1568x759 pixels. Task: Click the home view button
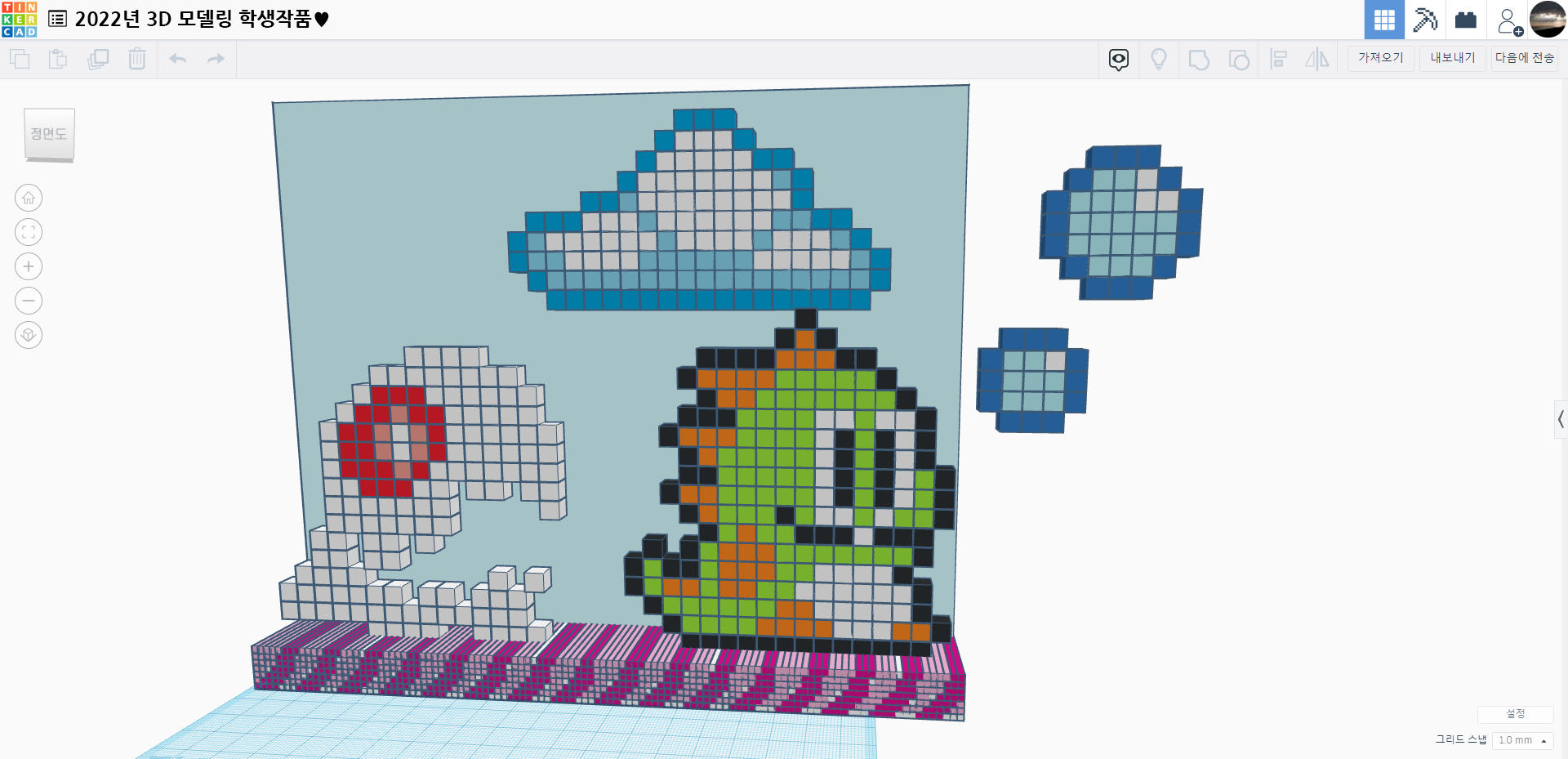point(29,198)
